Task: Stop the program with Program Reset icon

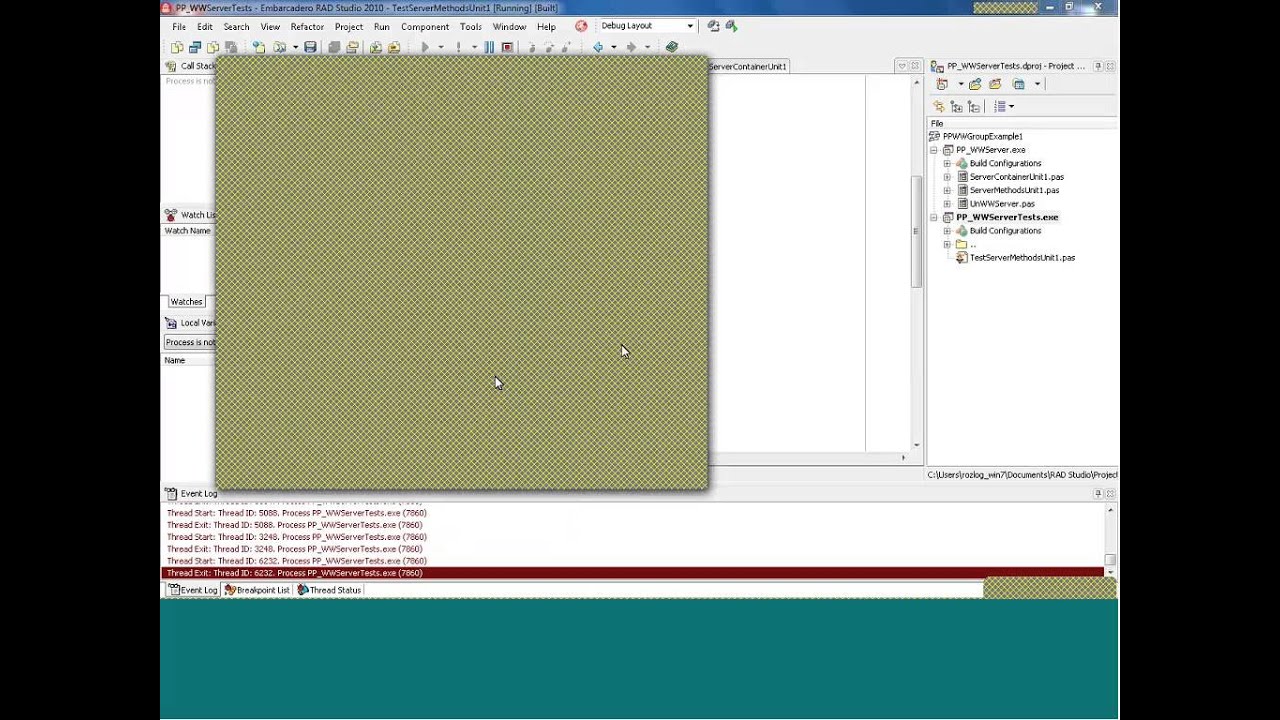Action: coord(507,47)
